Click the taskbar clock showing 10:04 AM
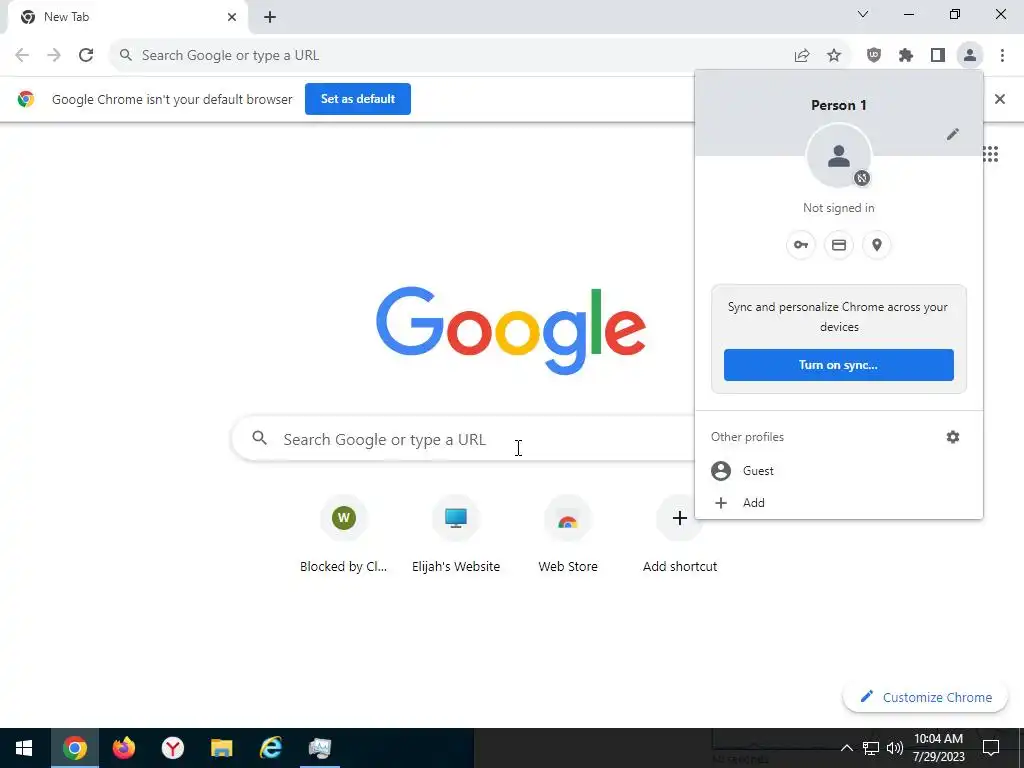This screenshot has height=768, width=1024. coord(938,748)
